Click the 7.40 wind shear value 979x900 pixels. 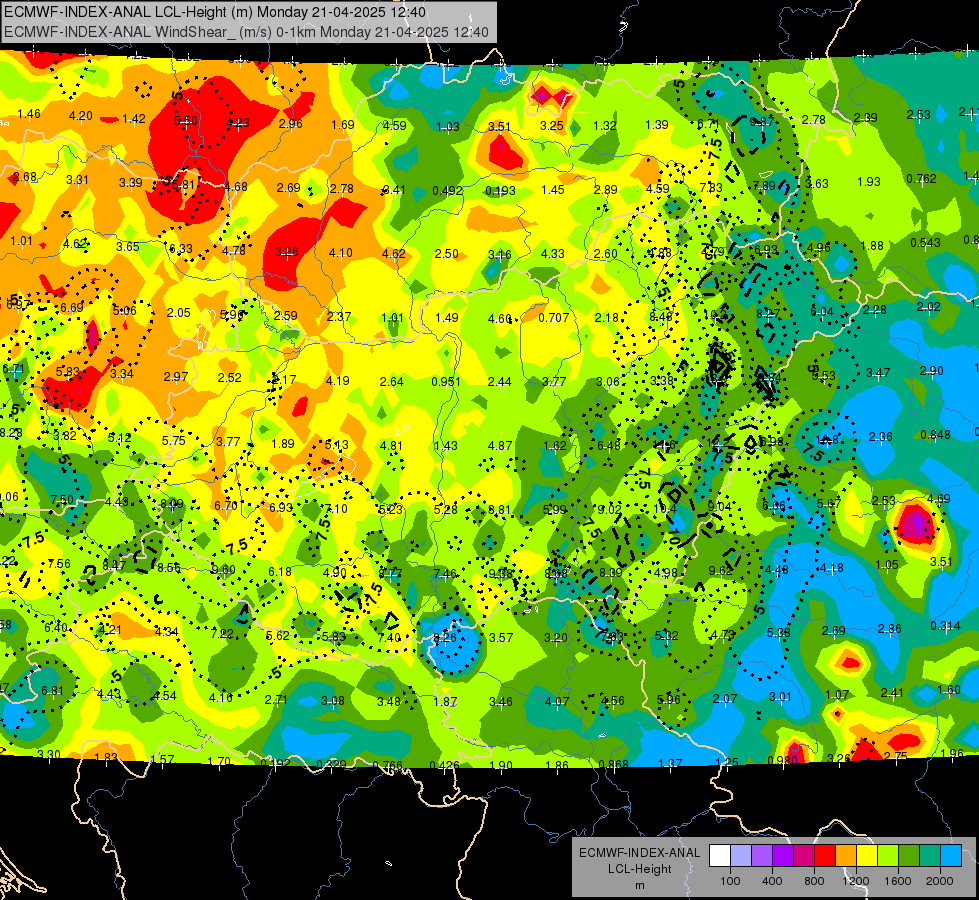pos(389,638)
